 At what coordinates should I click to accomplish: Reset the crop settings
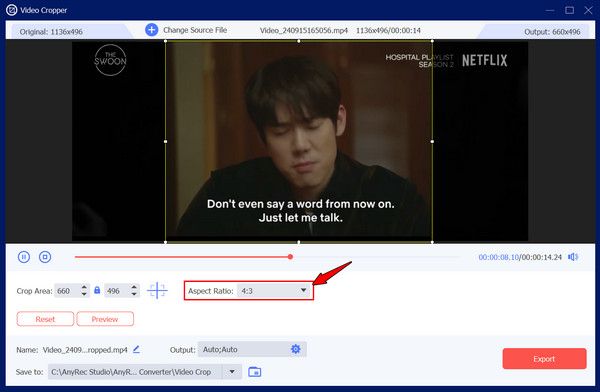pos(45,319)
